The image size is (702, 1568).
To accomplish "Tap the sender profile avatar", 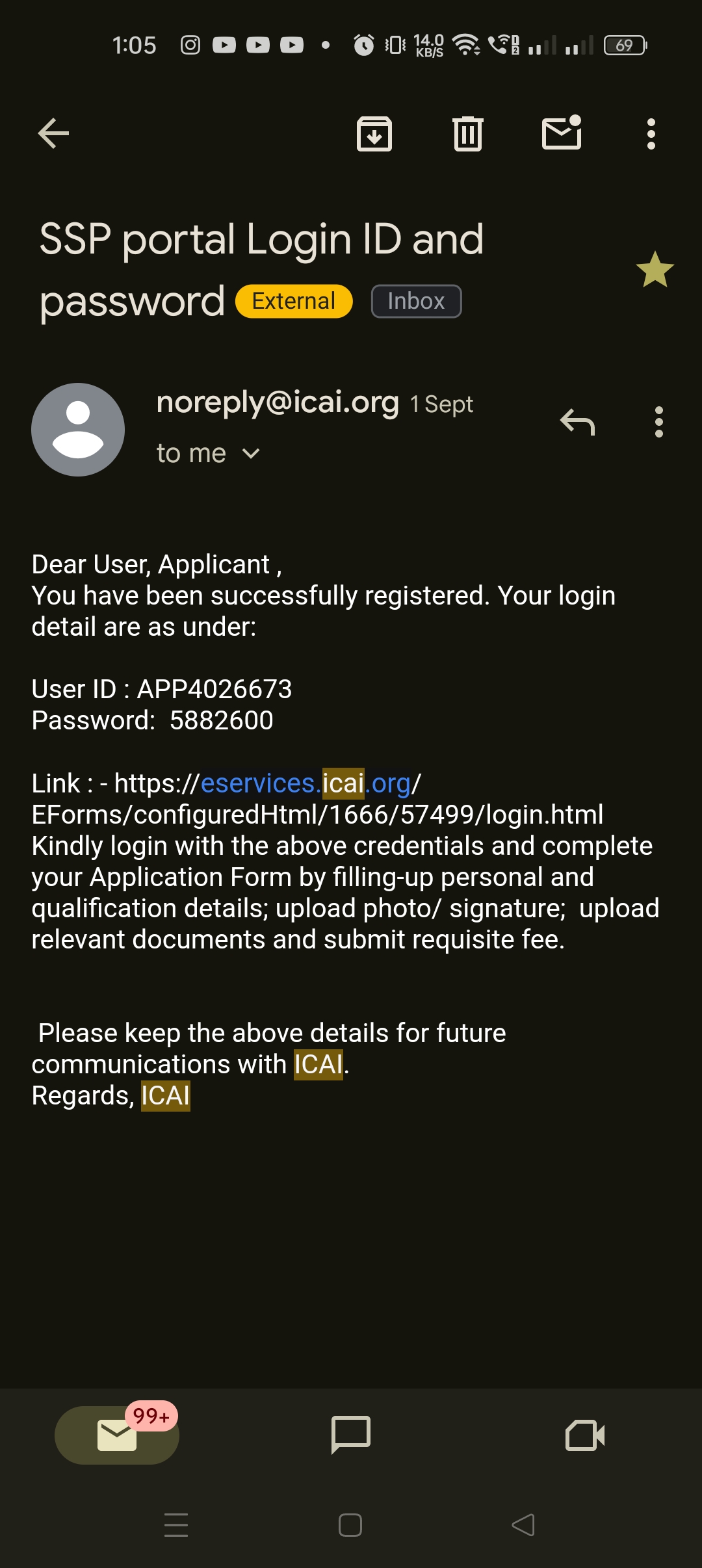I will (78, 430).
